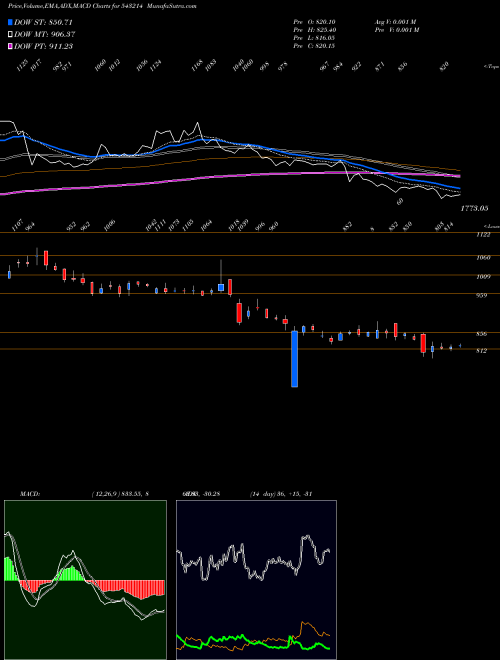Click the 'Pre L: 816.05' value

[x=314, y=38]
